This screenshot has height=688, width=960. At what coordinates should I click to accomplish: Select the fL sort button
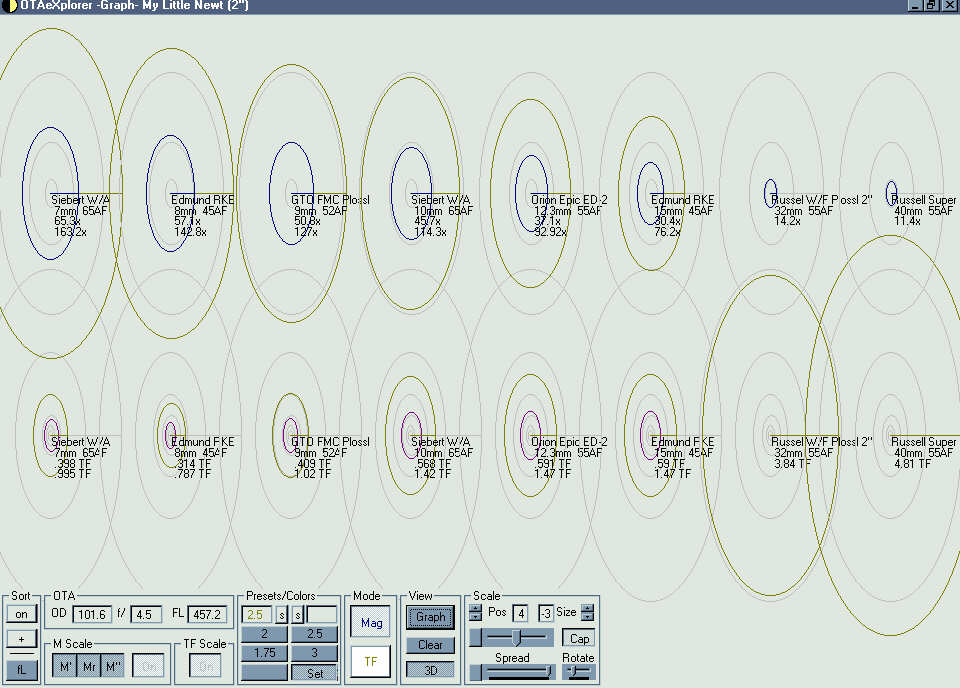tap(21, 670)
